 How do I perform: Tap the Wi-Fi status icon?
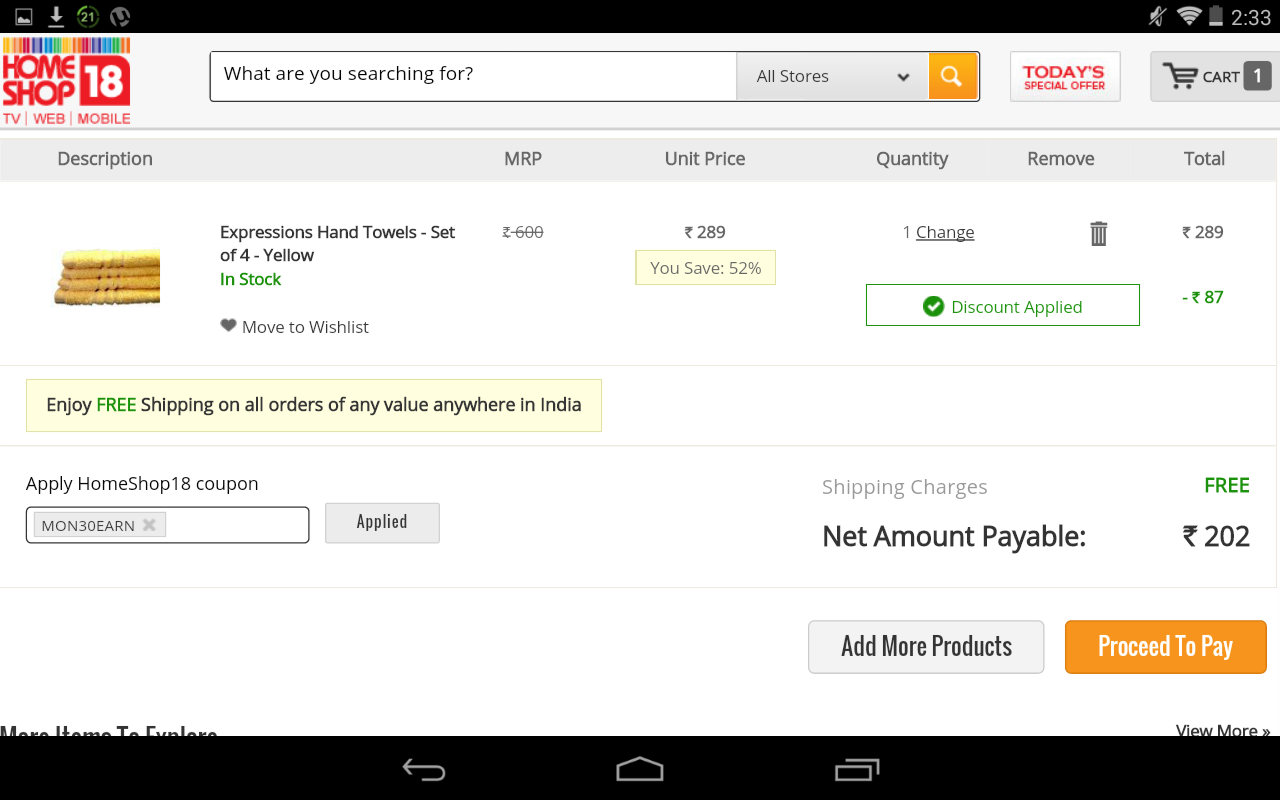(1188, 16)
